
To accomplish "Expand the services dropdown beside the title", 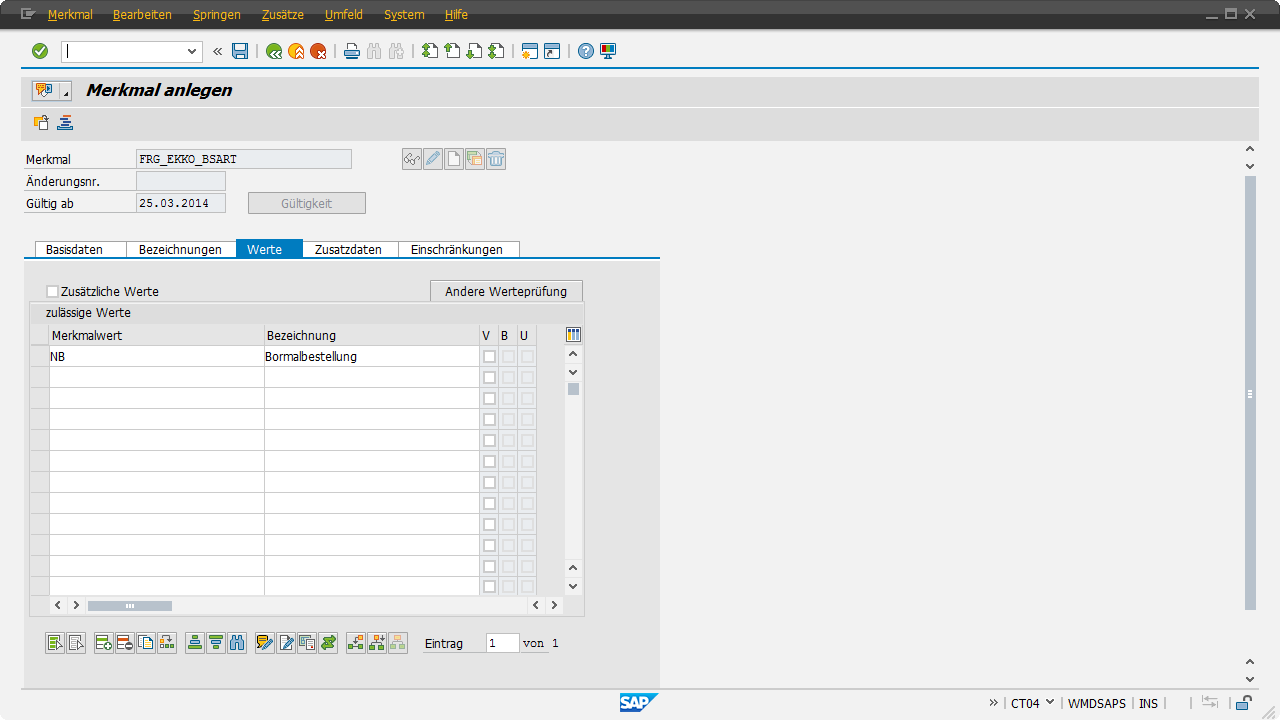I will pyautogui.click(x=66, y=92).
